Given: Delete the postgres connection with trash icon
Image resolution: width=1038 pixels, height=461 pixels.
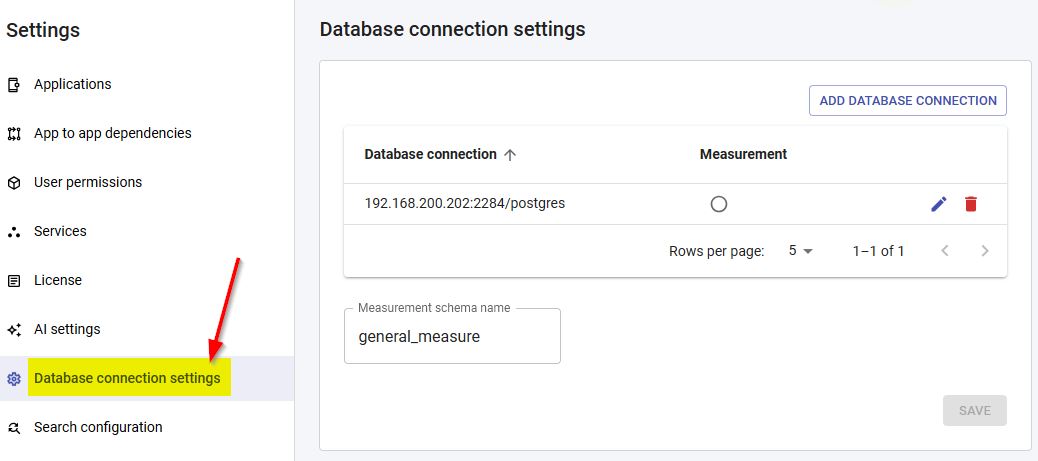Looking at the screenshot, I should coord(970,204).
